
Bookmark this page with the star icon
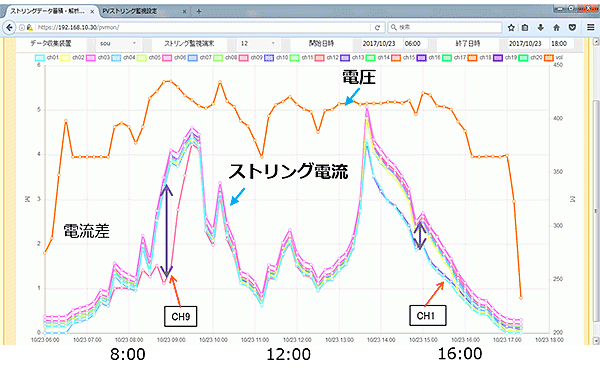[511, 28]
